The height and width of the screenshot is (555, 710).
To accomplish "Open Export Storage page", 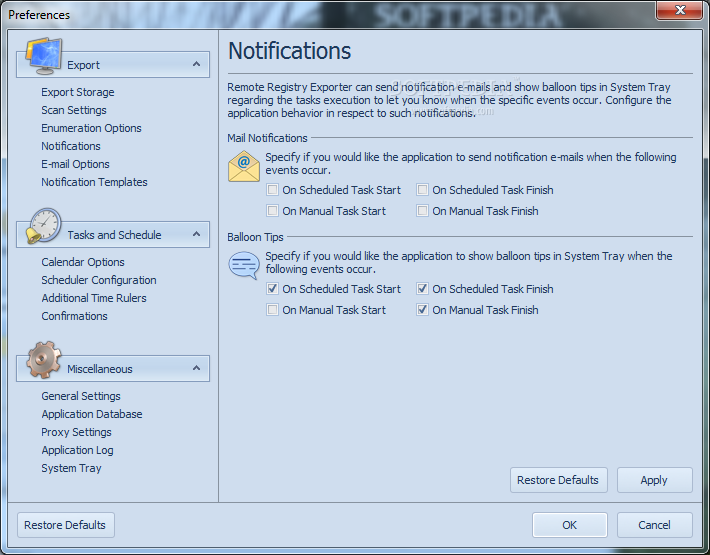I will pyautogui.click(x=78, y=92).
